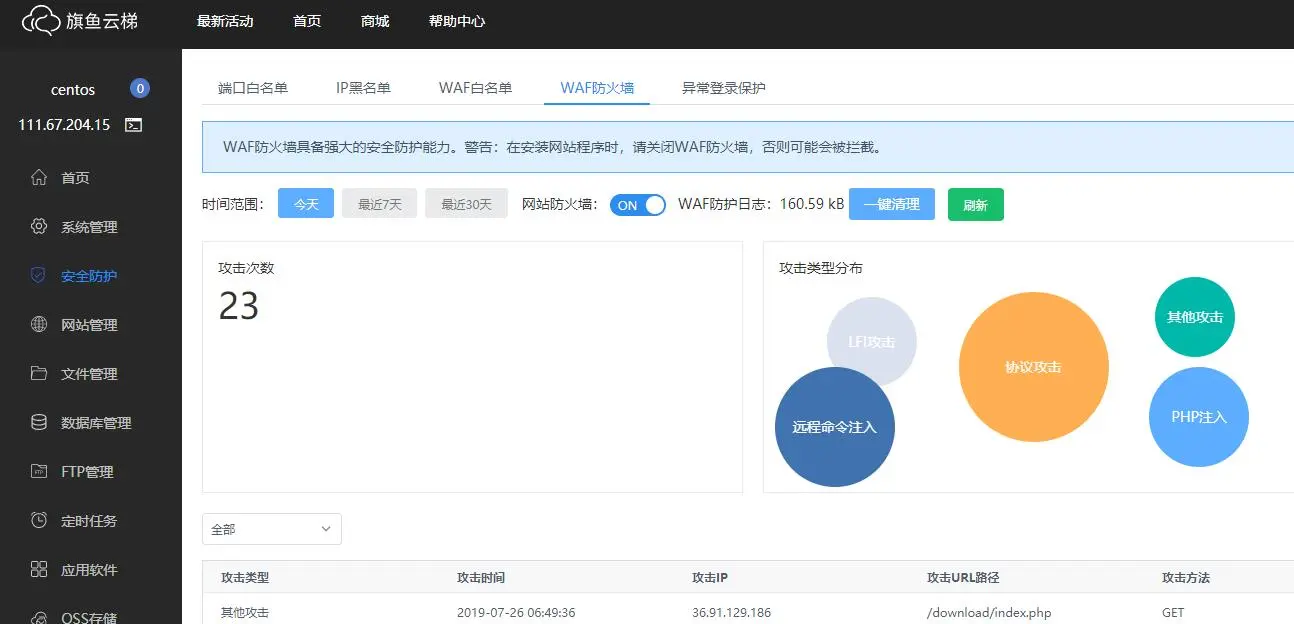Viewport: 1294px width, 624px height.
Task: Open the terminal icon next to the IP address
Action: click(133, 125)
